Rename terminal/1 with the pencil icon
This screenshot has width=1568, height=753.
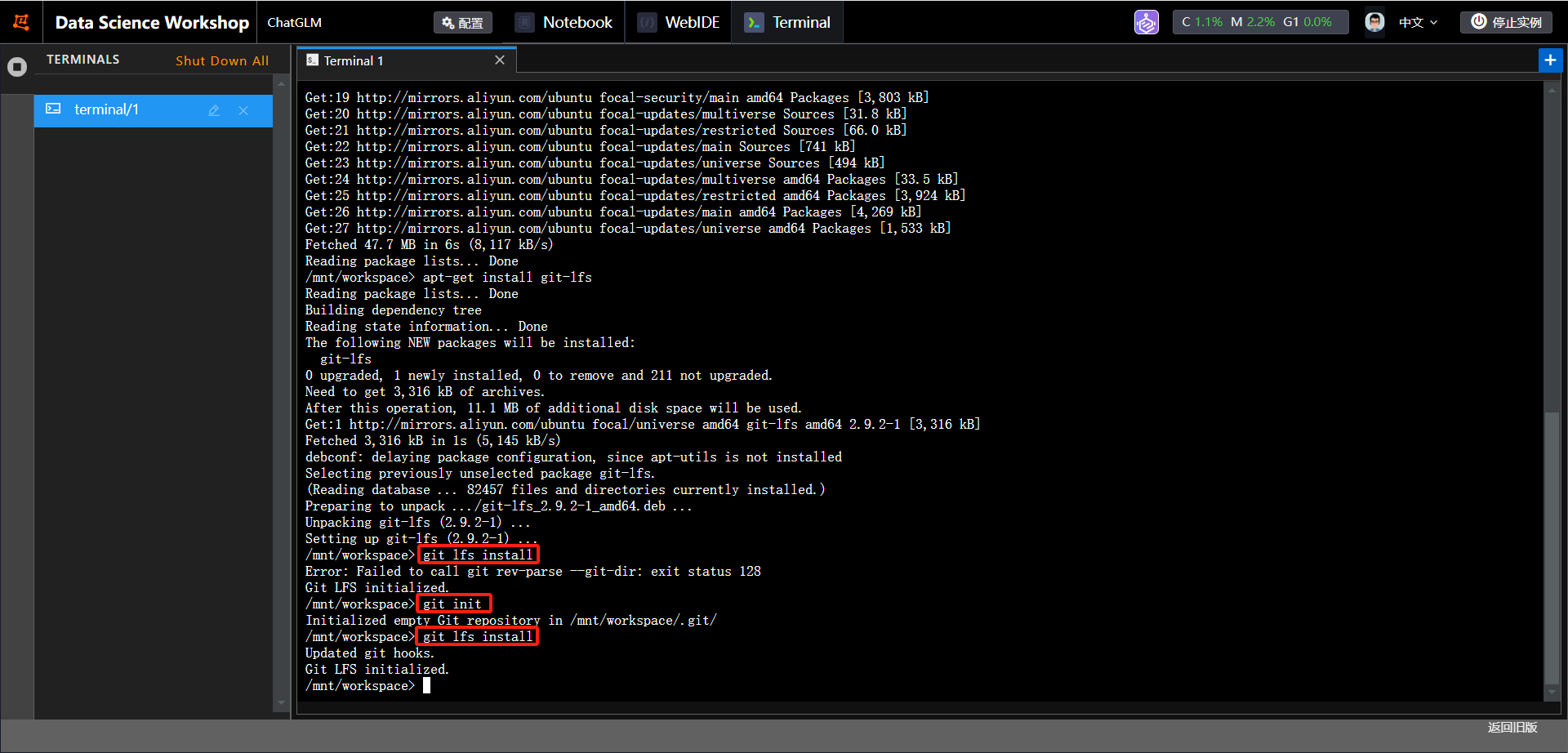(x=214, y=110)
